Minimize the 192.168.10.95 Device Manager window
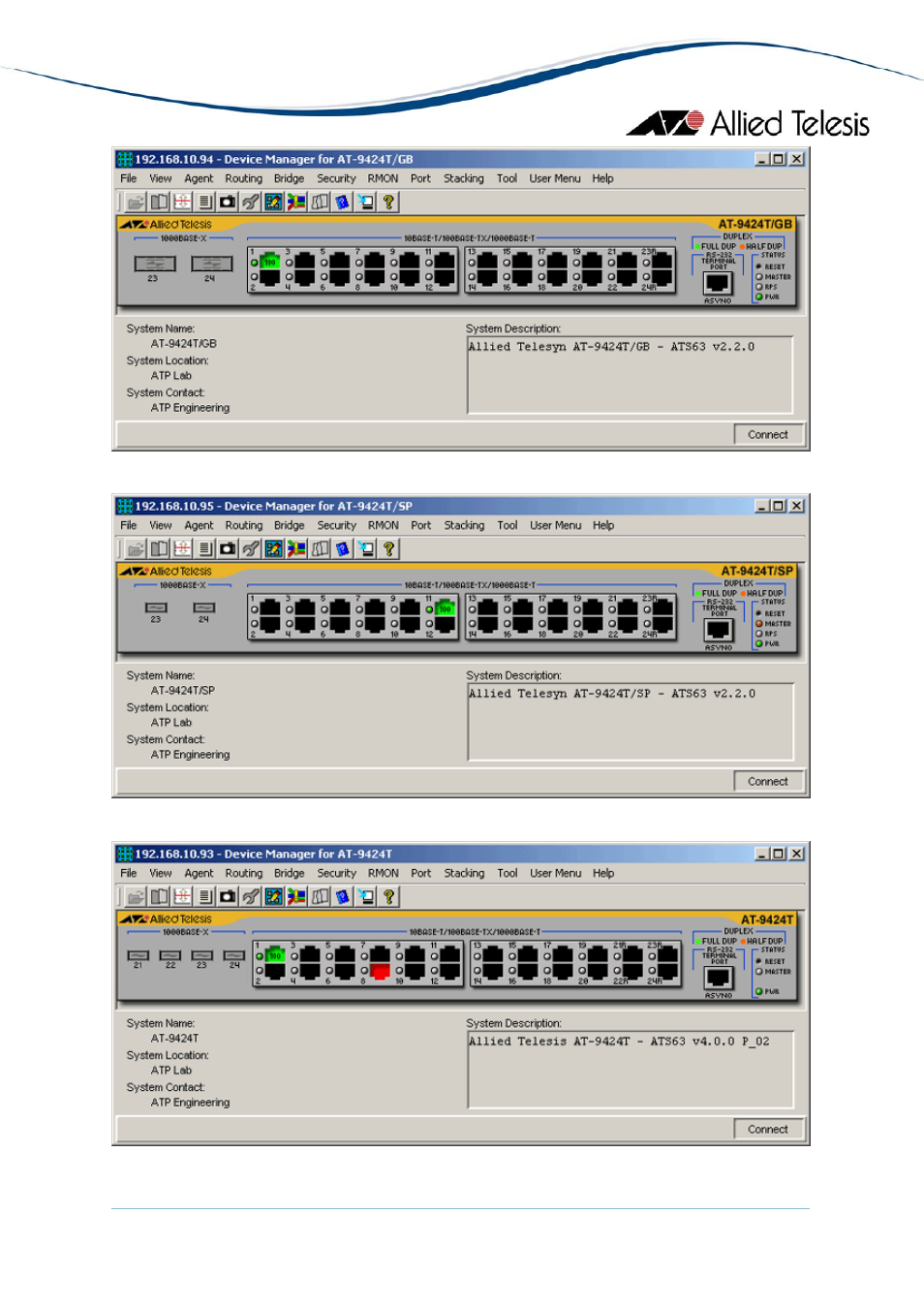This screenshot has width=924, height=1308. [762, 506]
